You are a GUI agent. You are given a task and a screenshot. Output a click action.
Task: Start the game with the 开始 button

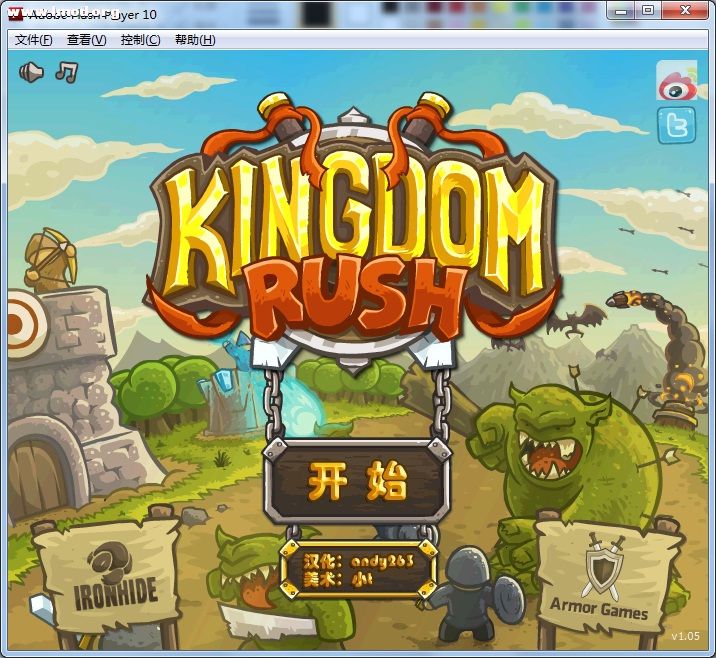point(357,482)
